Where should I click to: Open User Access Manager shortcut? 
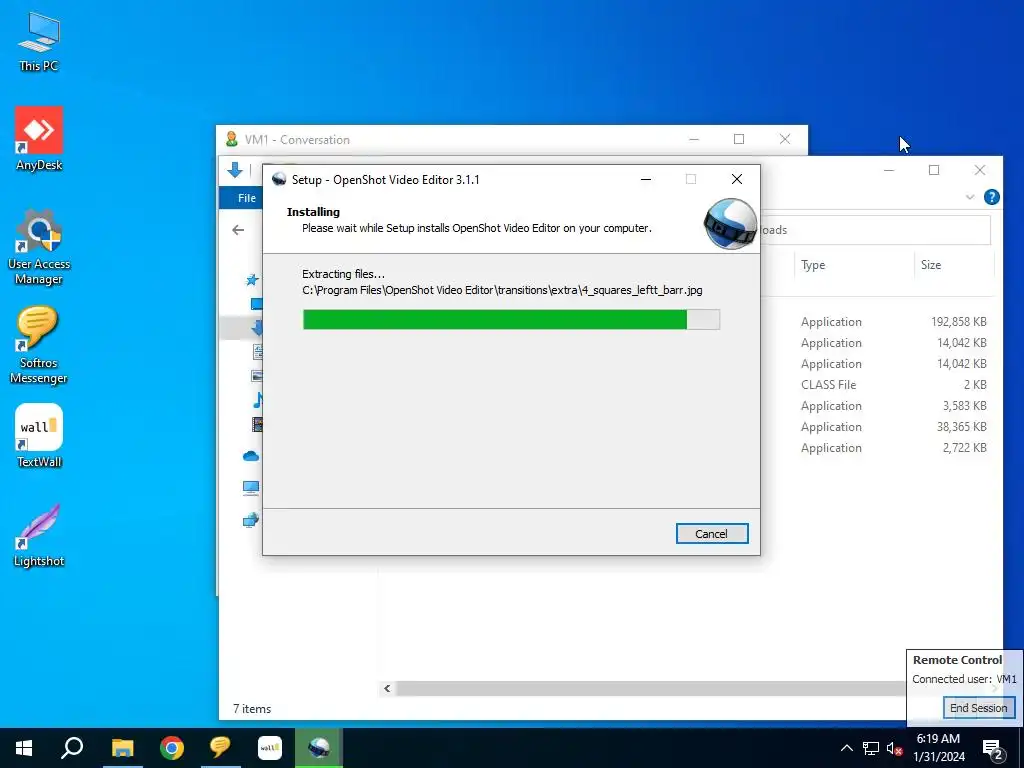click(39, 247)
